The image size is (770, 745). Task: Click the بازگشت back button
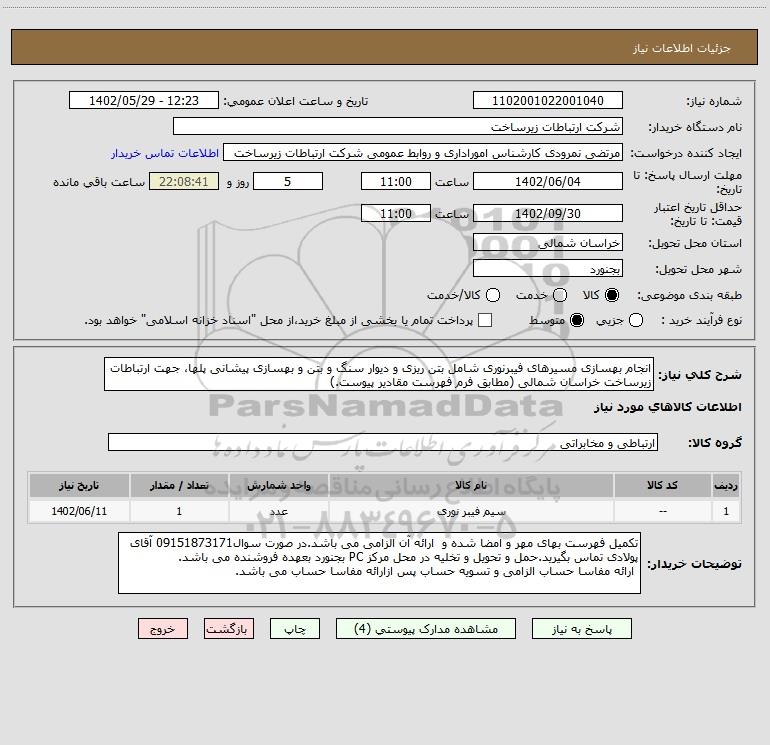(x=229, y=629)
